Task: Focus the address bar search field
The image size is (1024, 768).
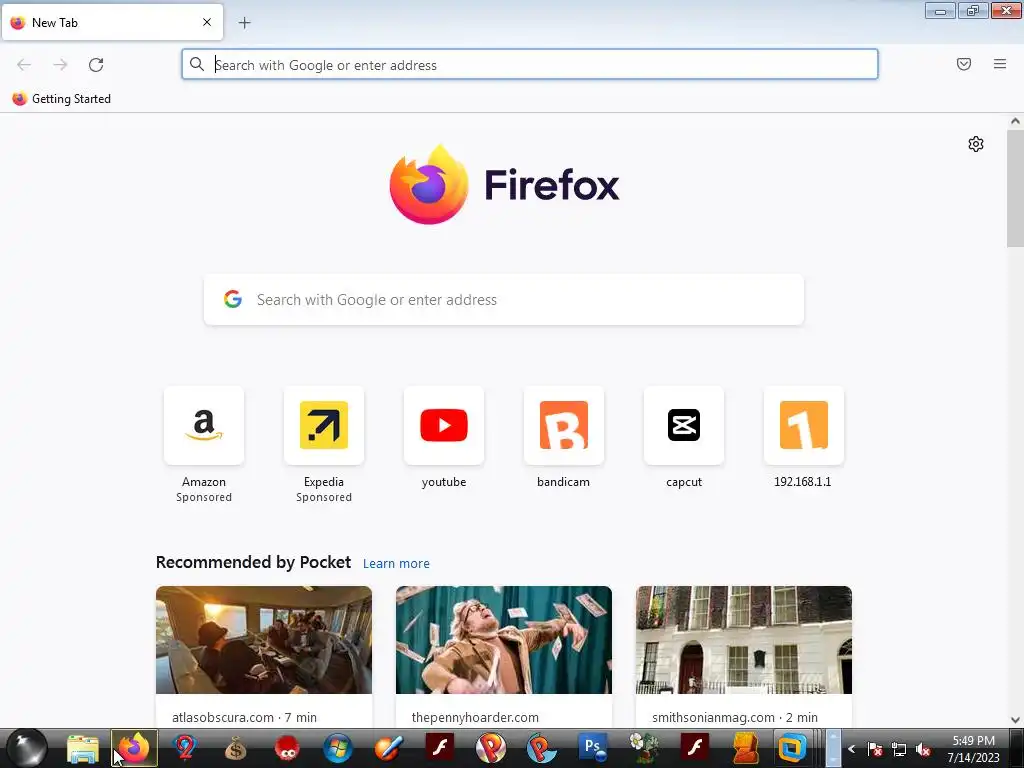Action: (530, 65)
